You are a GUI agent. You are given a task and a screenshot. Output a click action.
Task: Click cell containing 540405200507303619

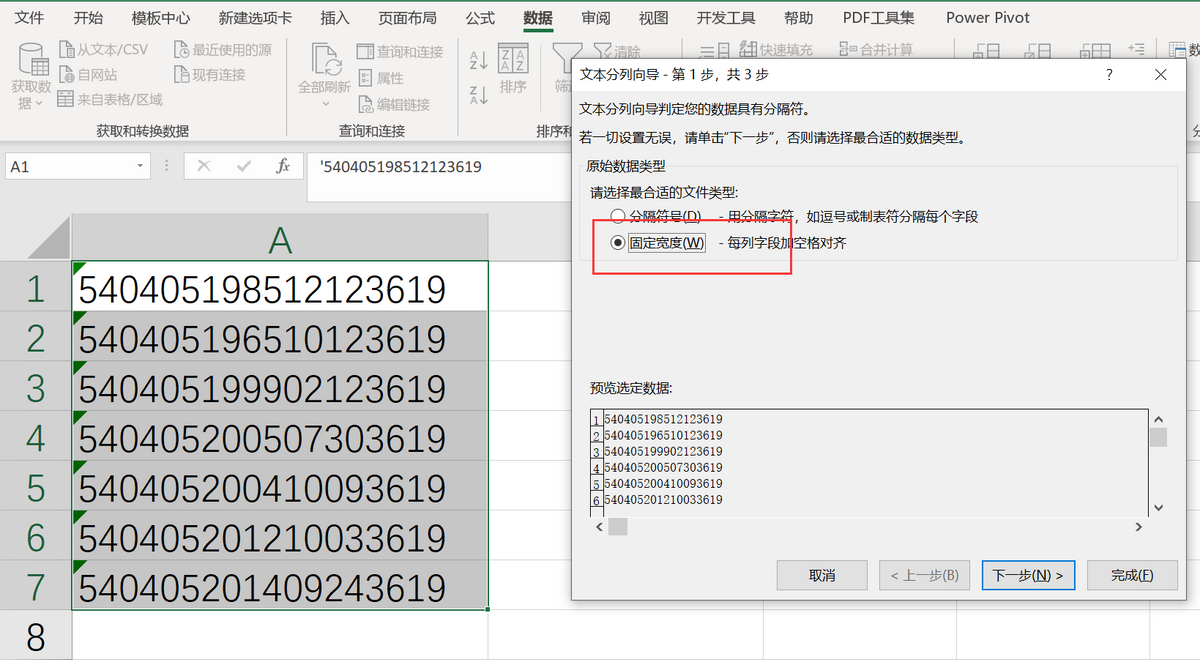pyautogui.click(x=280, y=436)
